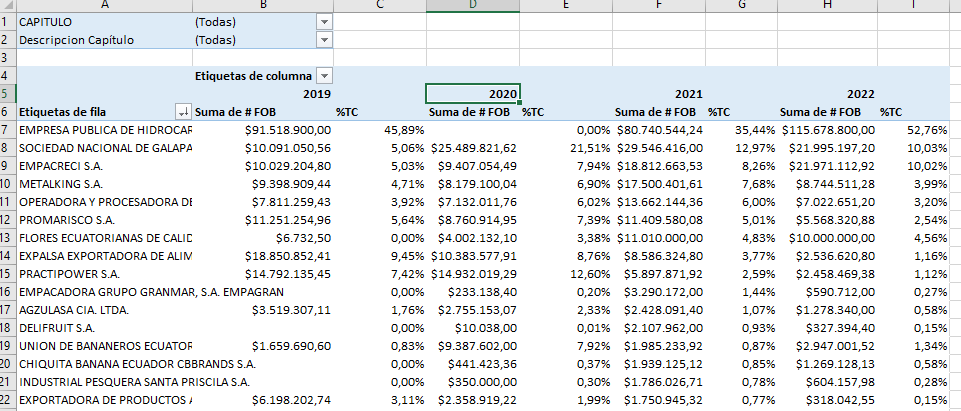Select row 7 header
The width and height of the screenshot is (961, 411).
[8, 130]
